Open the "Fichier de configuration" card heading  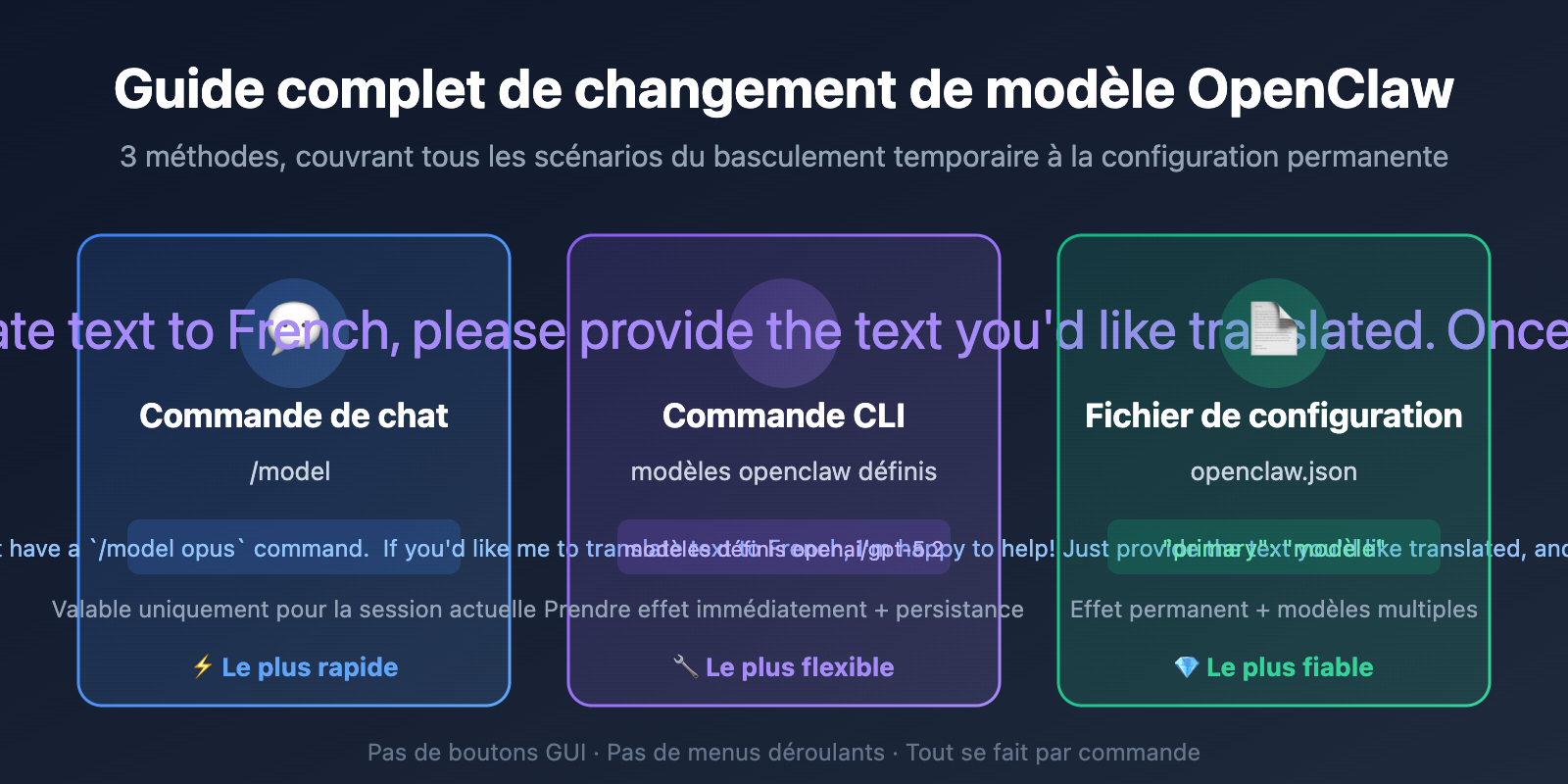[1274, 416]
